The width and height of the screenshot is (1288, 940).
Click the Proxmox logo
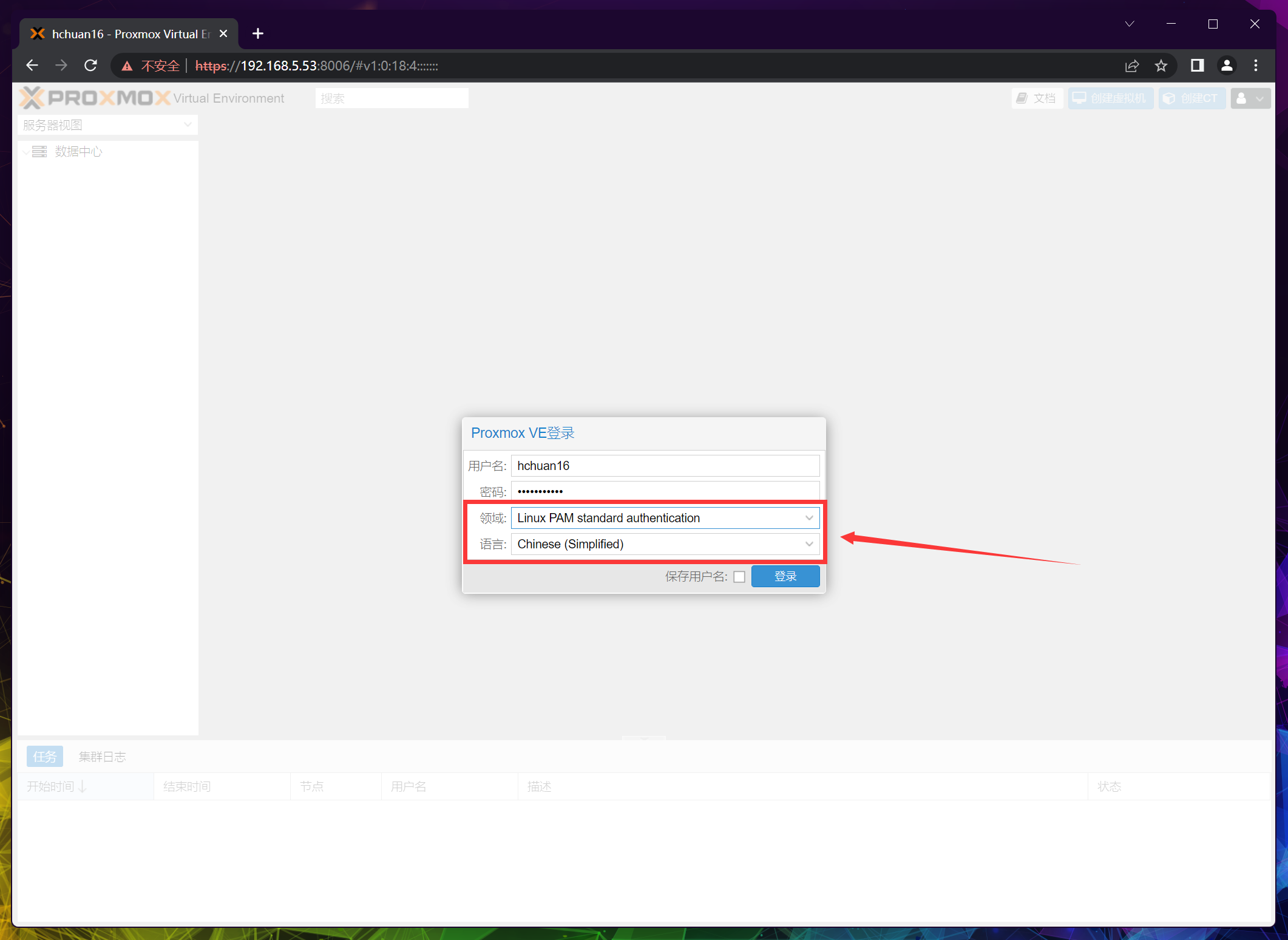95,98
